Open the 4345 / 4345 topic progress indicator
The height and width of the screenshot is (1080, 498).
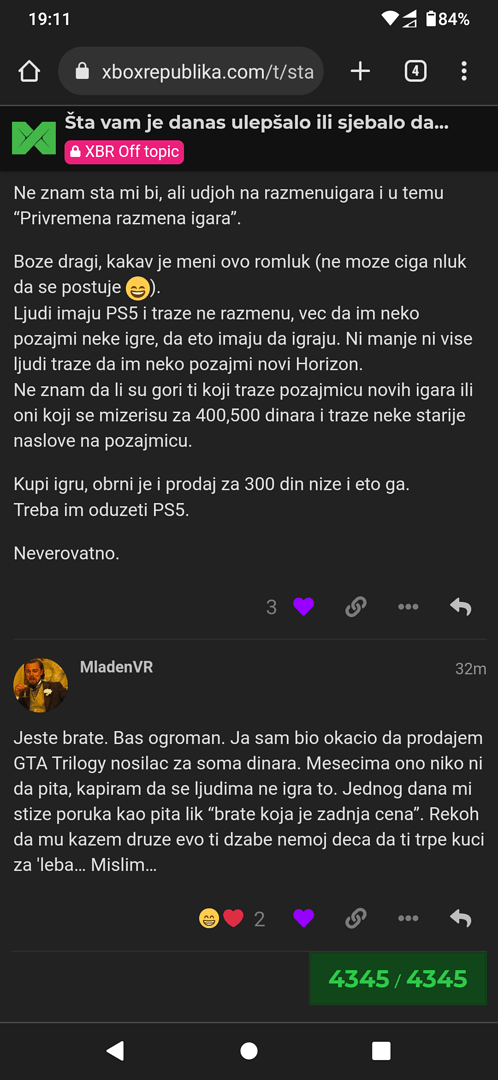coord(398,979)
